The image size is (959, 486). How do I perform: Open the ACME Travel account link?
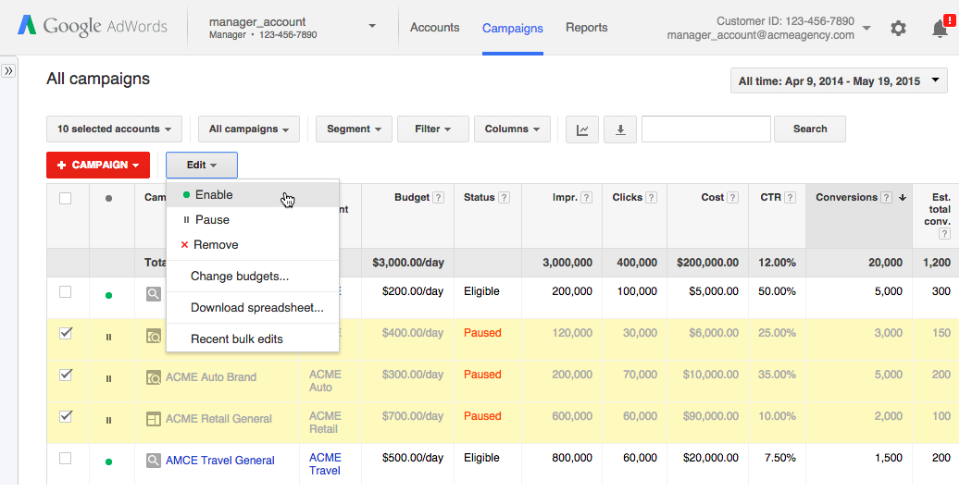click(x=325, y=464)
